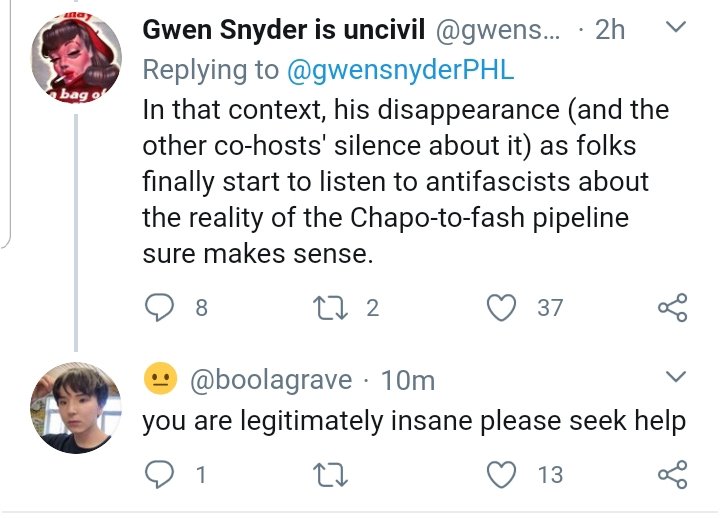Screen dimensions: 720x518
Task: Open the 2h timestamp of Gwen's tweet
Action: pyautogui.click(x=609, y=30)
